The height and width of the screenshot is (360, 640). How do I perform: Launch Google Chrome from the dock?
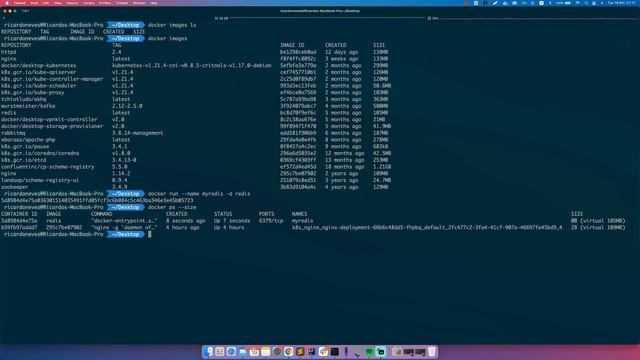(x=288, y=351)
